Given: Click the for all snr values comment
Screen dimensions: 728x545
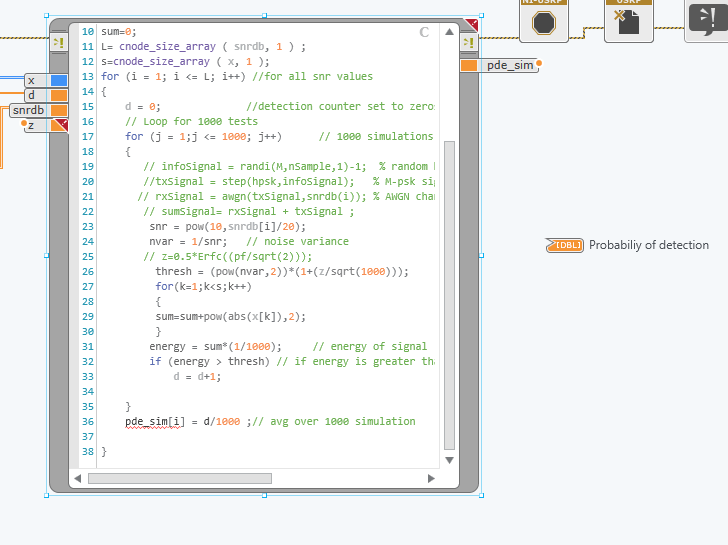Looking at the screenshot, I should tap(312, 77).
